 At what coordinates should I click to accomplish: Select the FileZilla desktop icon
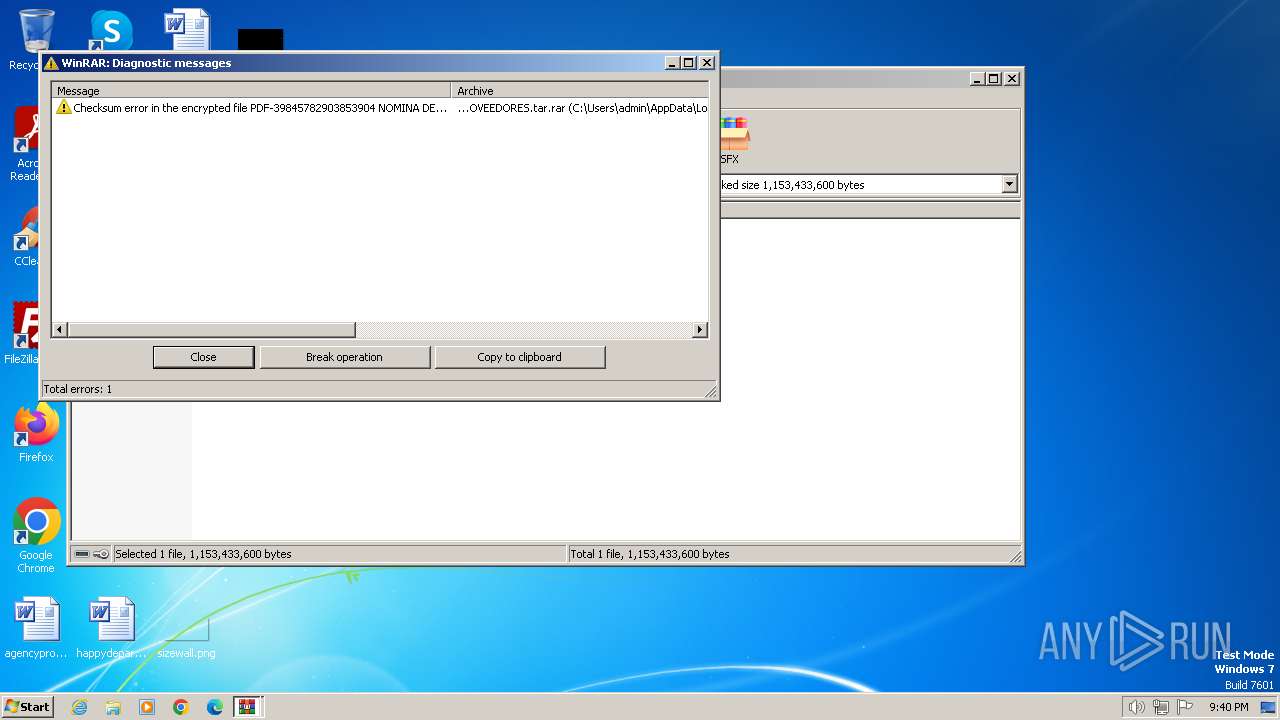coord(24,333)
